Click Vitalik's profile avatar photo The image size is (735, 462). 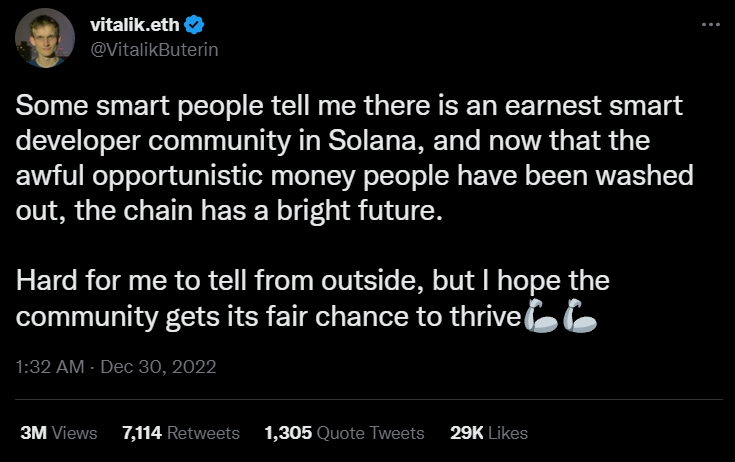(45, 38)
